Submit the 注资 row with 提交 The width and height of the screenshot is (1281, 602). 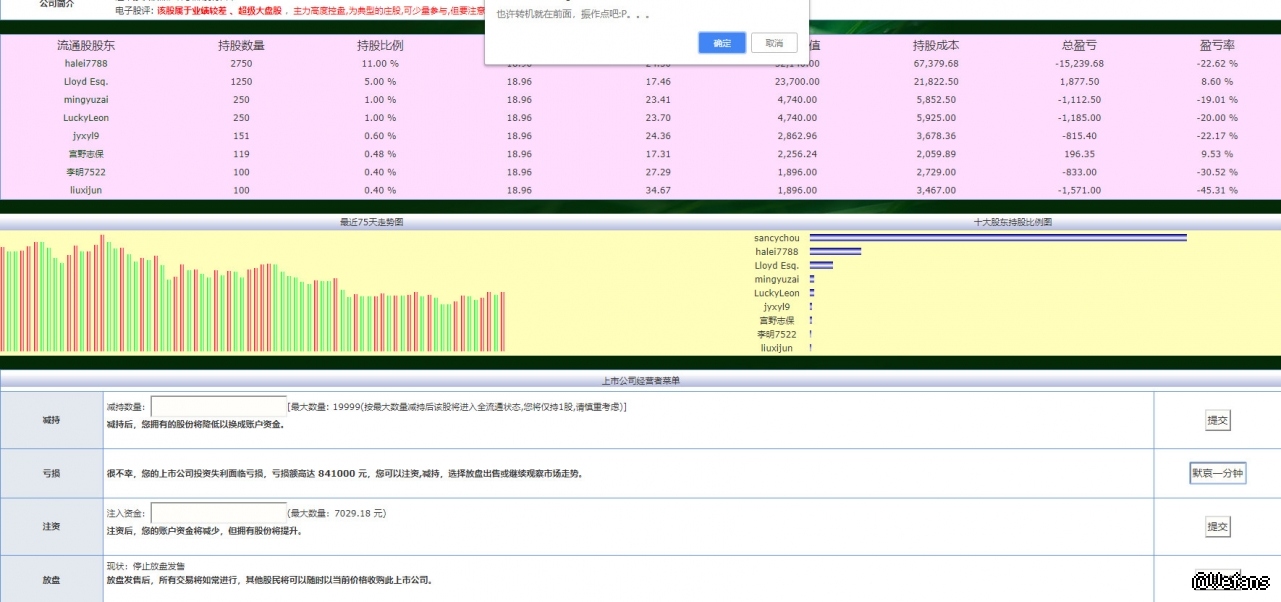pos(1217,527)
